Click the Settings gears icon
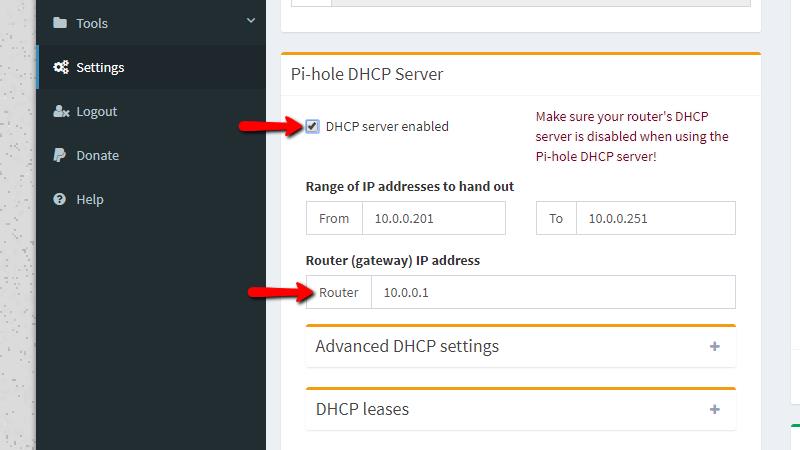 (61, 67)
